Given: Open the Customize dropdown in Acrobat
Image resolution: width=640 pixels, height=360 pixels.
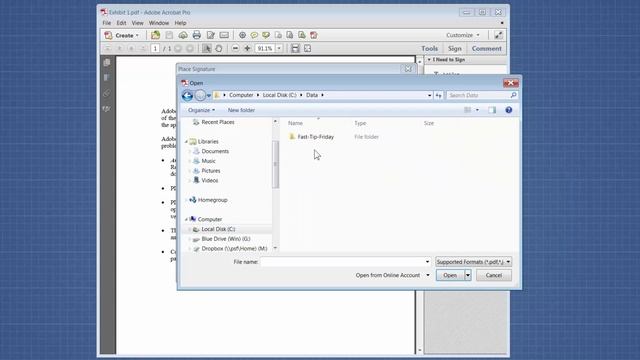Looking at the screenshot, I should point(462,36).
